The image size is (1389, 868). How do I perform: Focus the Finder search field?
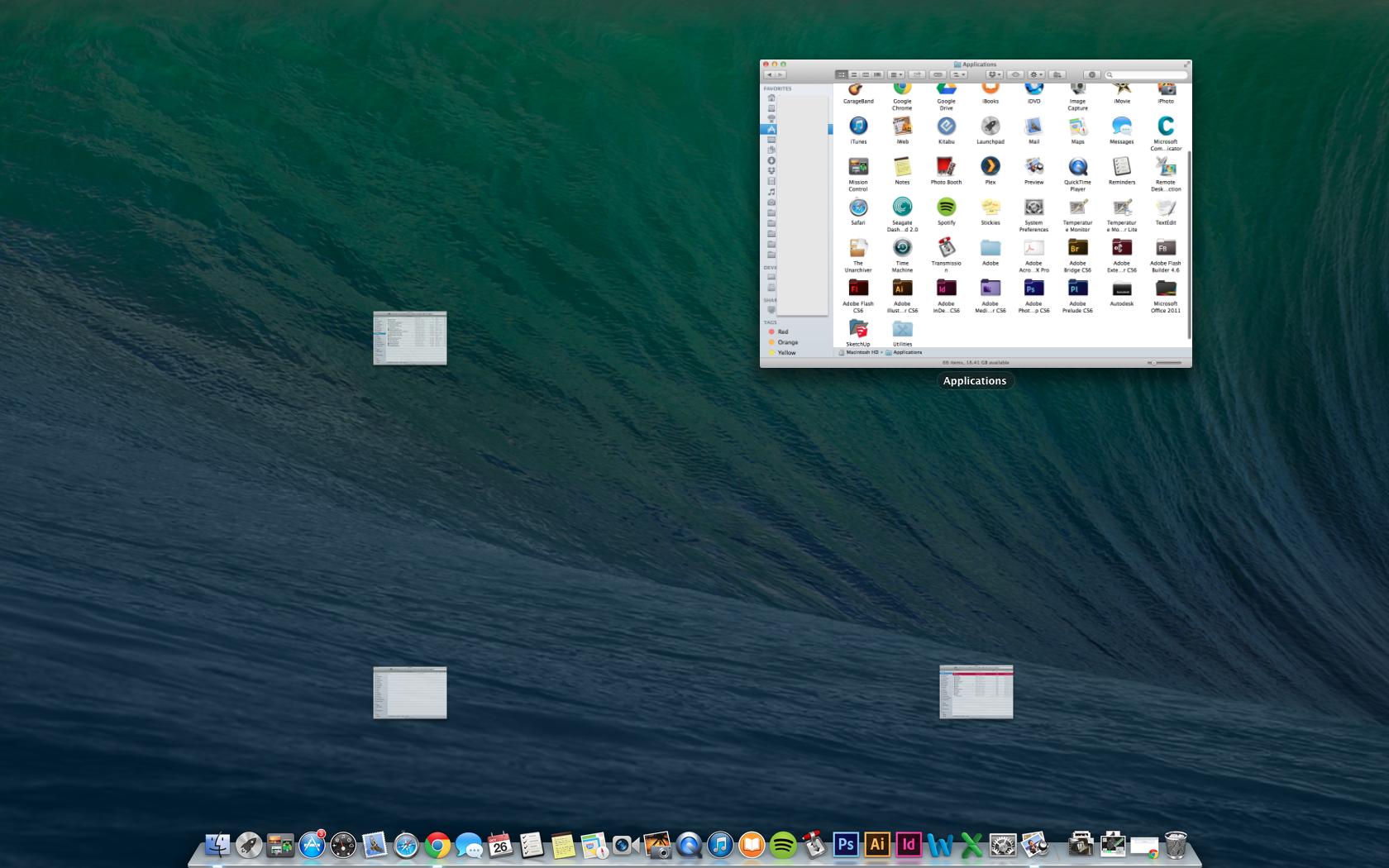pyautogui.click(x=1146, y=74)
